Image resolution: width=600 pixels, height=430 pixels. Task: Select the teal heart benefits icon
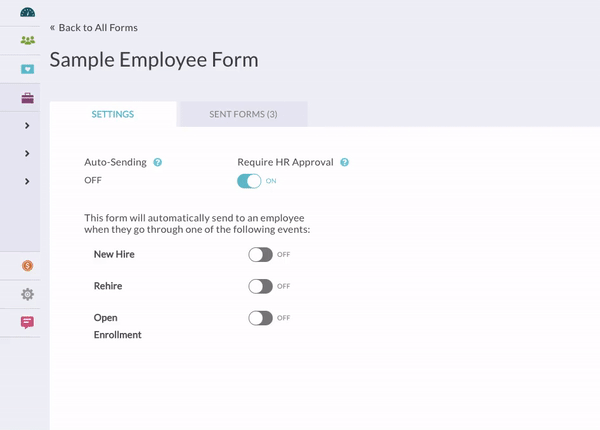coord(28,69)
